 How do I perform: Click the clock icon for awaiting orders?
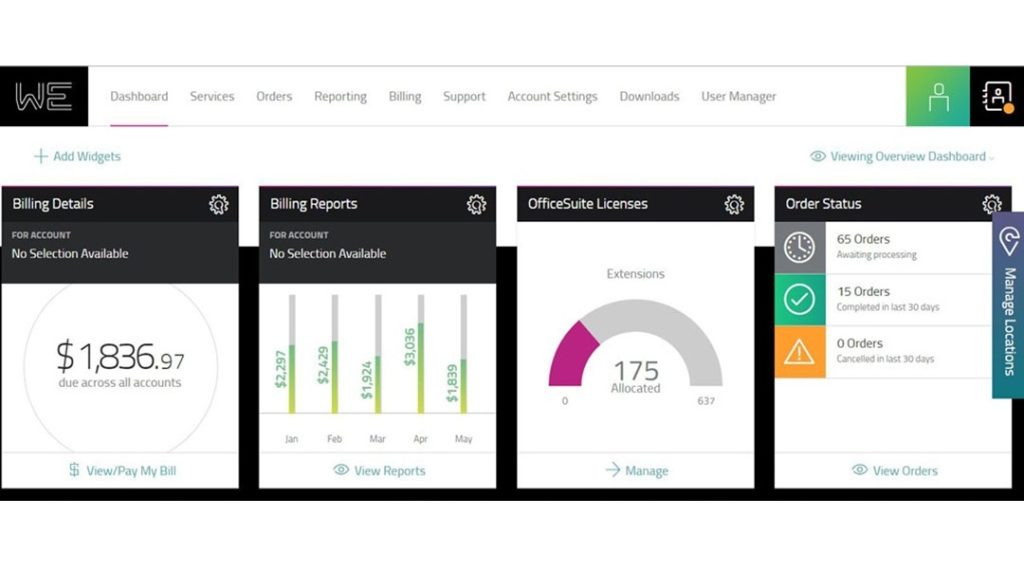[x=799, y=247]
